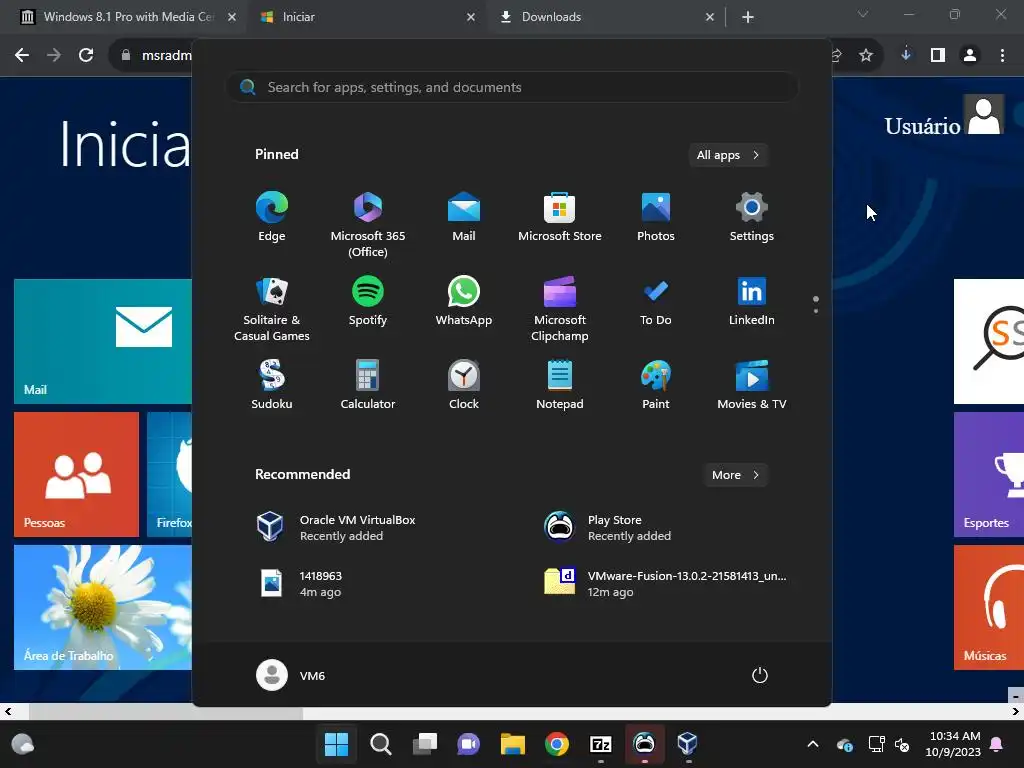Viewport: 1024px width, 768px height.
Task: Launch WhatsApp
Action: click(x=464, y=301)
